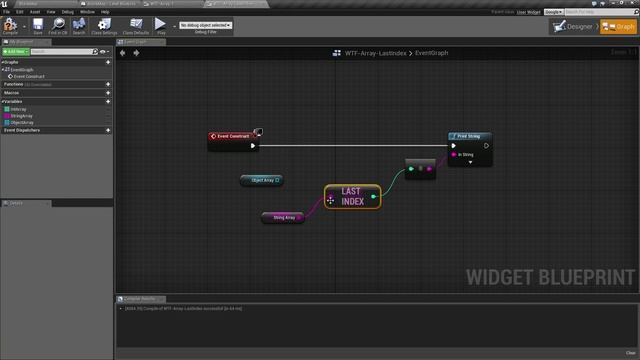The height and width of the screenshot is (360, 640).
Task: Switch to Graph mode
Action: (x=618, y=27)
